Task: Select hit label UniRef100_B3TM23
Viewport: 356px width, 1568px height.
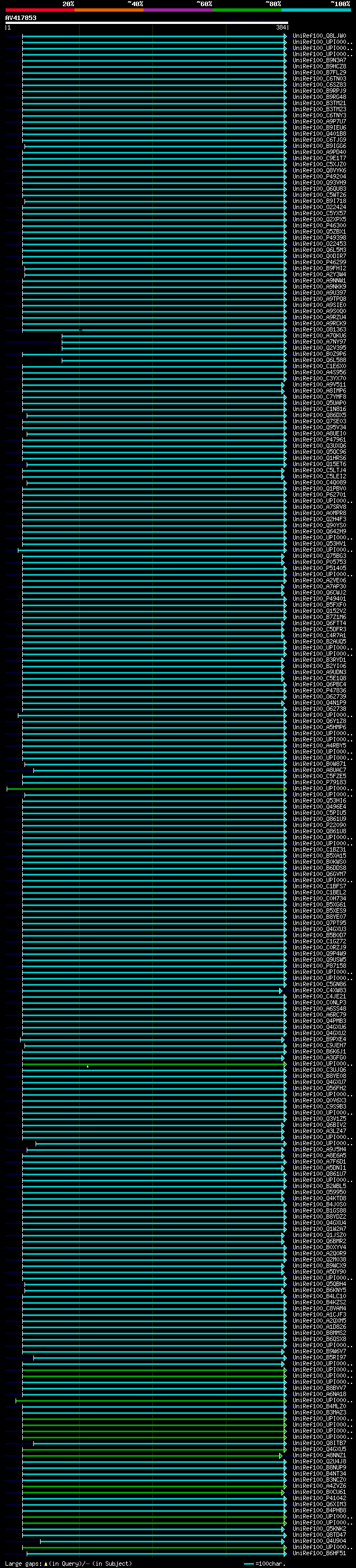Action: click(319, 109)
